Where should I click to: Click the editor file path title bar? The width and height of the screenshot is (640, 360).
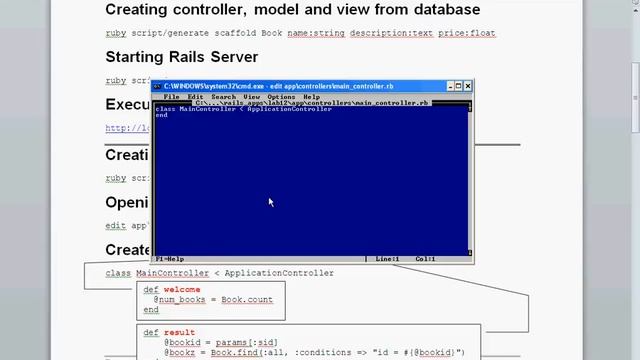click(x=312, y=103)
